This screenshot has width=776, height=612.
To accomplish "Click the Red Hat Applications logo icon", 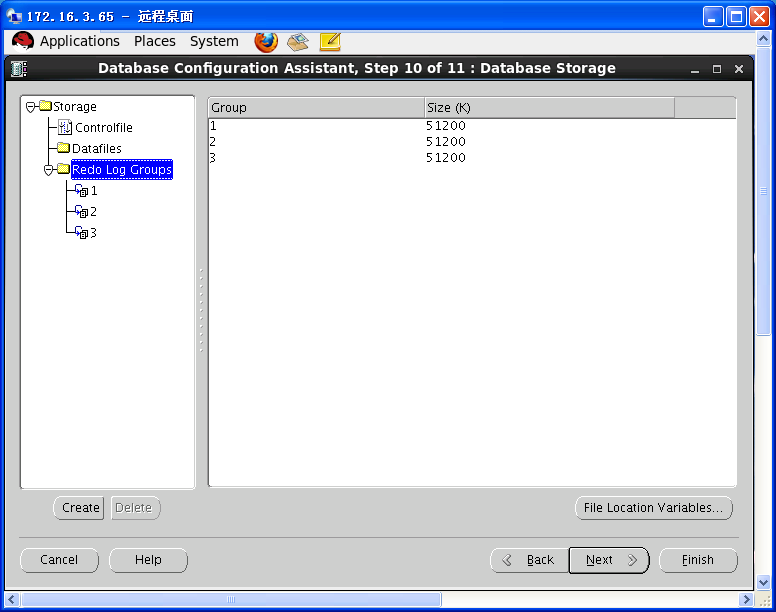I will click(23, 41).
